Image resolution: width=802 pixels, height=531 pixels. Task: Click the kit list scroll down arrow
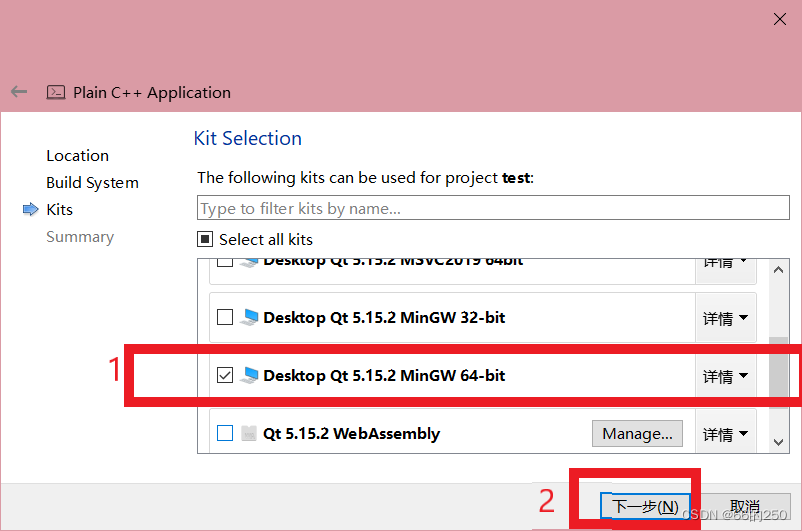778,442
